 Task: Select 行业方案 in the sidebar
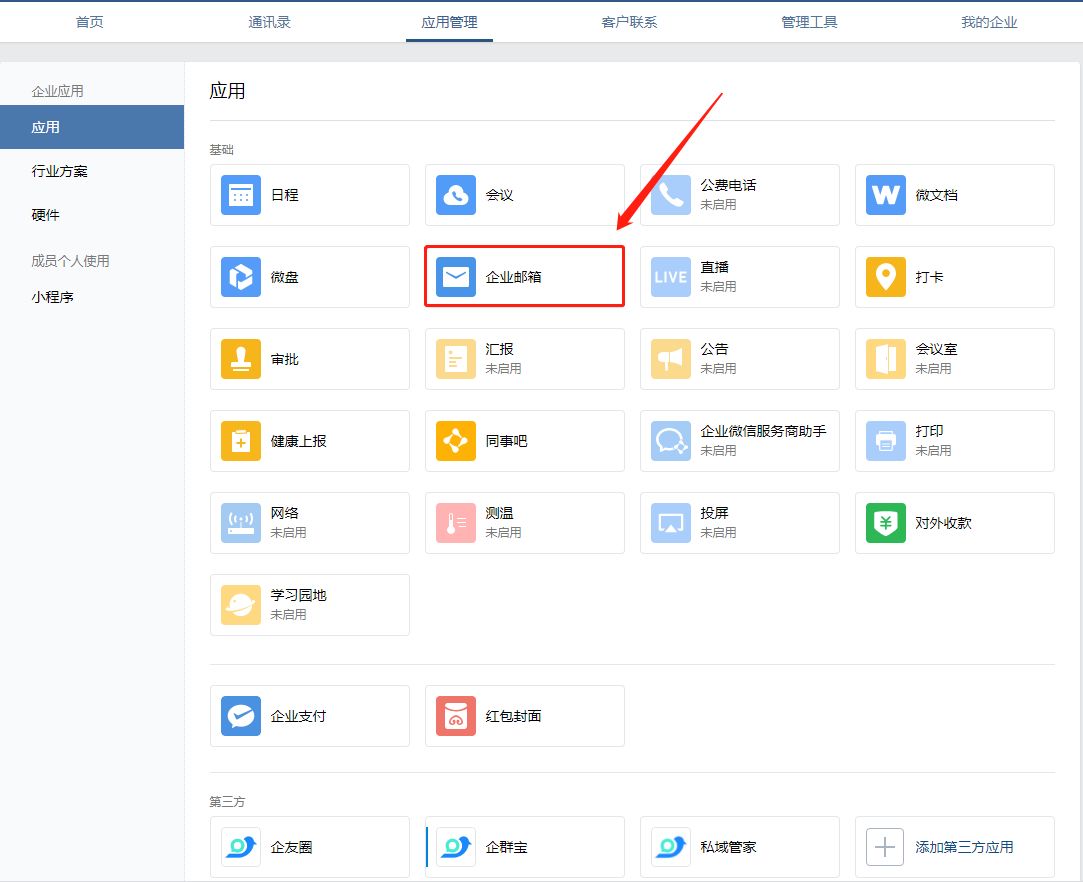pyautogui.click(x=60, y=171)
